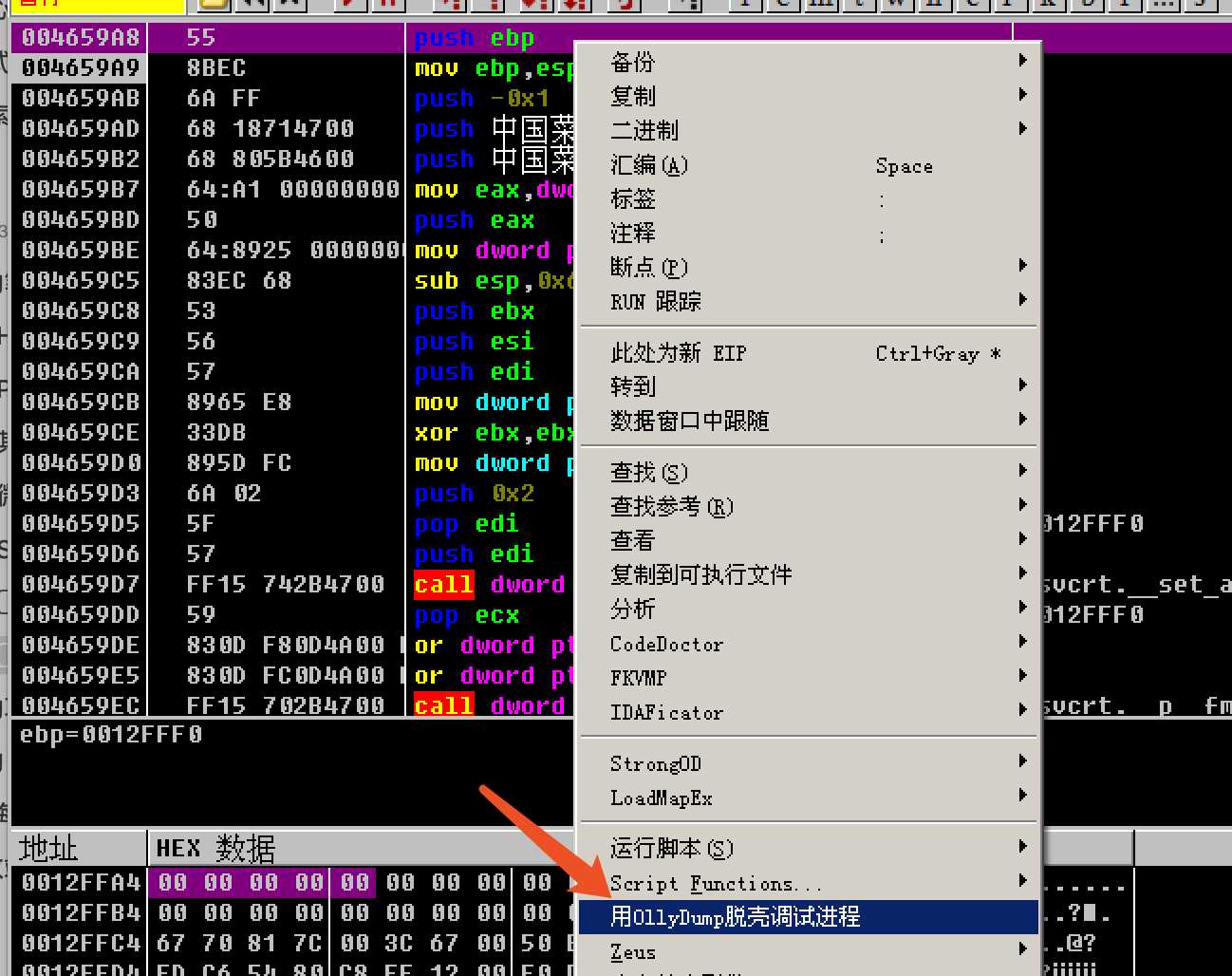
Task: Select address 004659B2 row
Action: coord(81,160)
